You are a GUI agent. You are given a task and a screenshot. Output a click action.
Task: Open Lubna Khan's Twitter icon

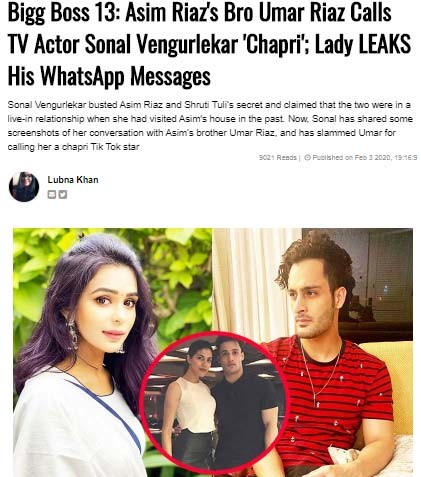(x=63, y=194)
